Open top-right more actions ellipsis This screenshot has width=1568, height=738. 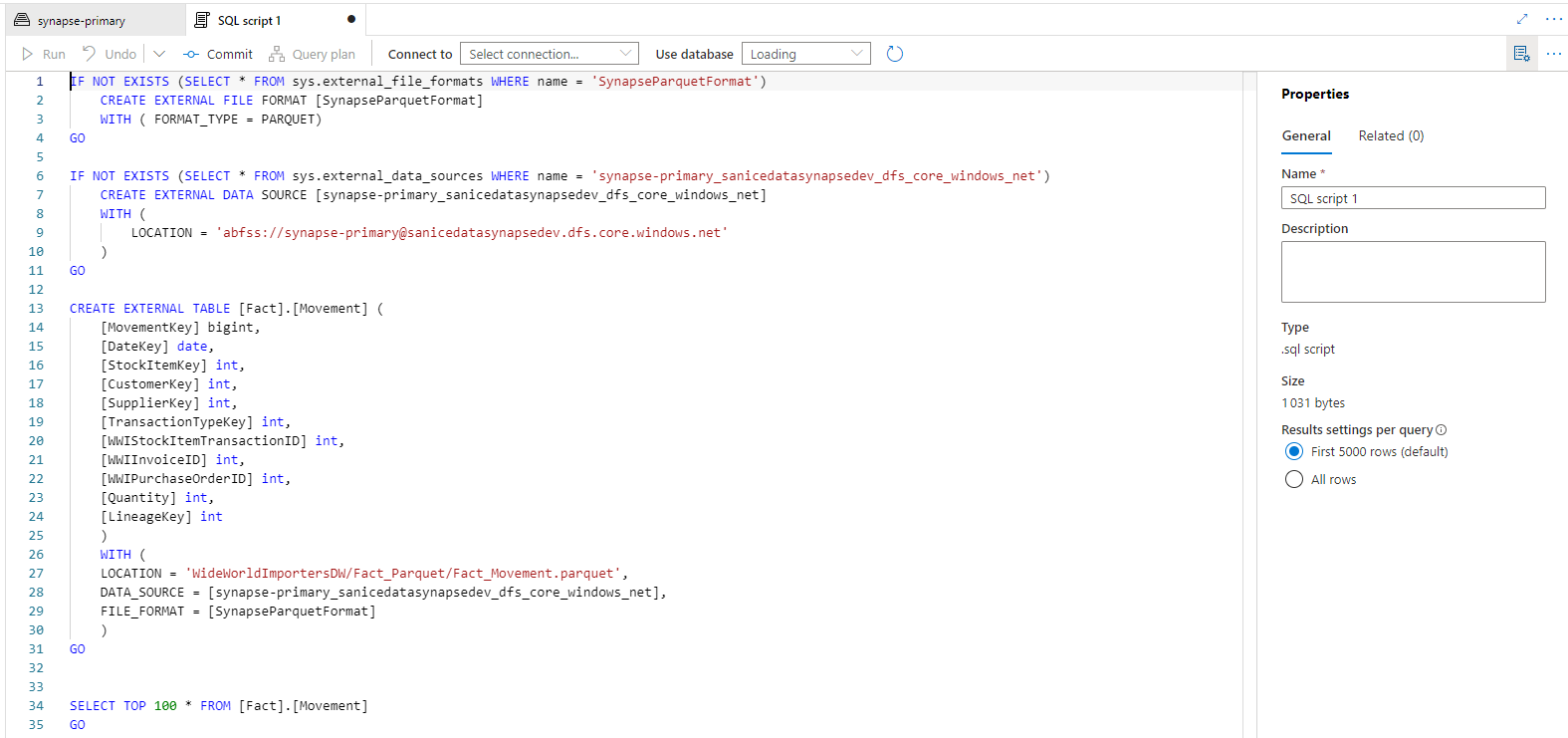coord(1554,19)
